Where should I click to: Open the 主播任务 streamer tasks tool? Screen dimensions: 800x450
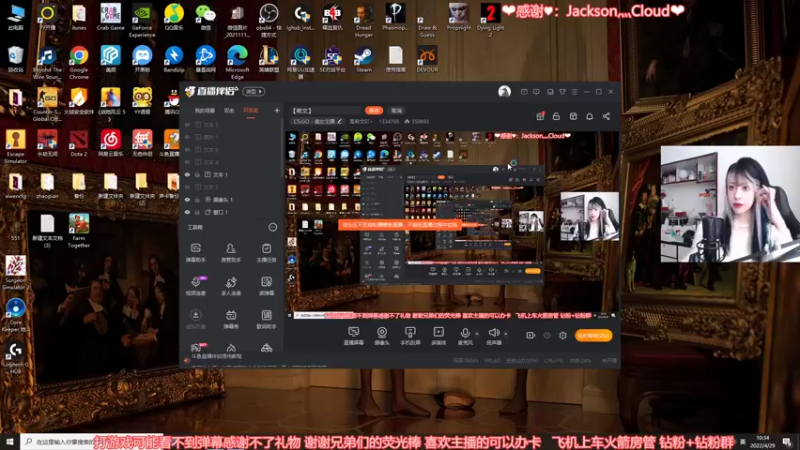(266, 252)
